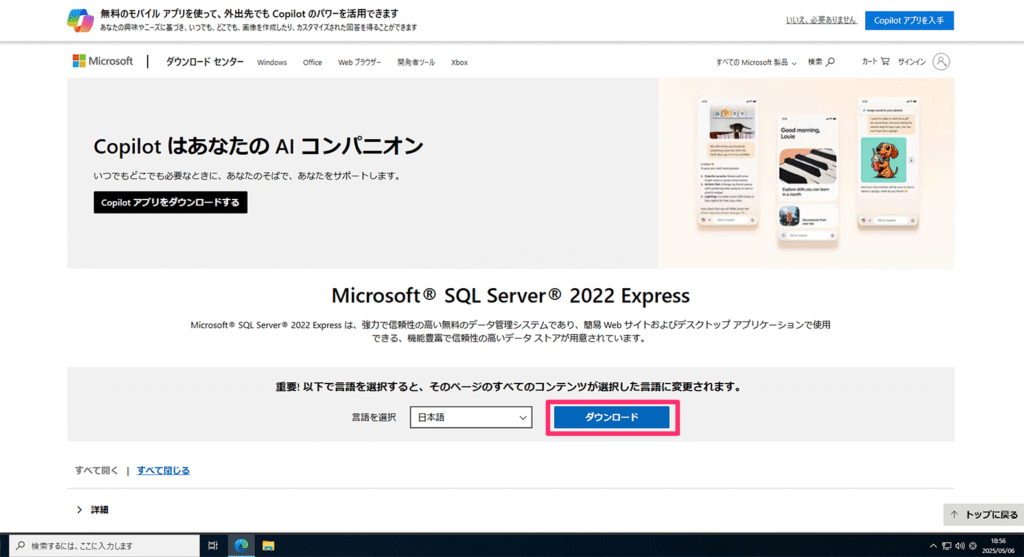Open Microsoft Edge from the taskbar
Image resolution: width=1024 pixels, height=557 pixels.
(x=241, y=545)
